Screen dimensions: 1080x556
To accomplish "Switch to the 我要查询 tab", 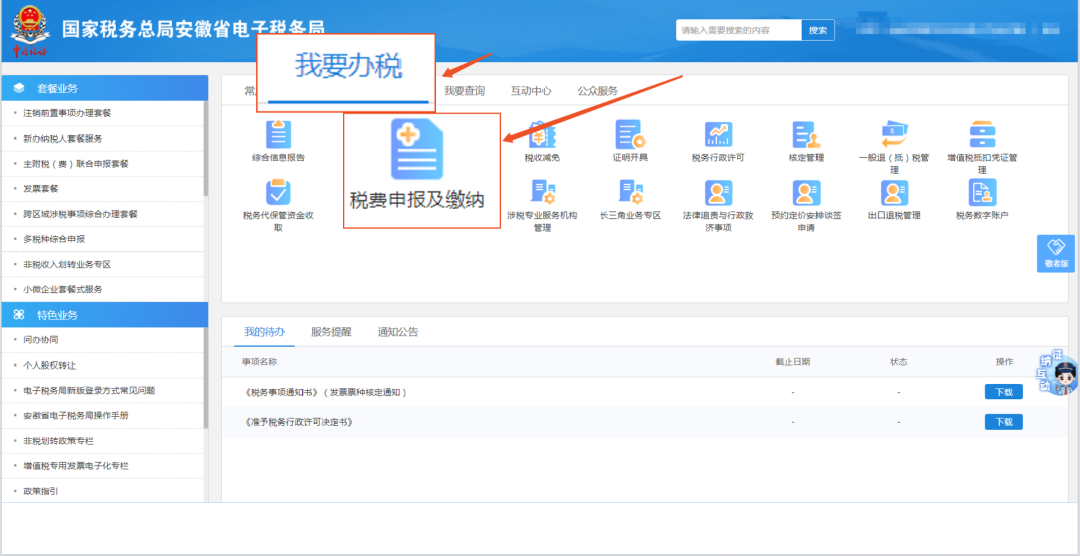I will coord(464,90).
